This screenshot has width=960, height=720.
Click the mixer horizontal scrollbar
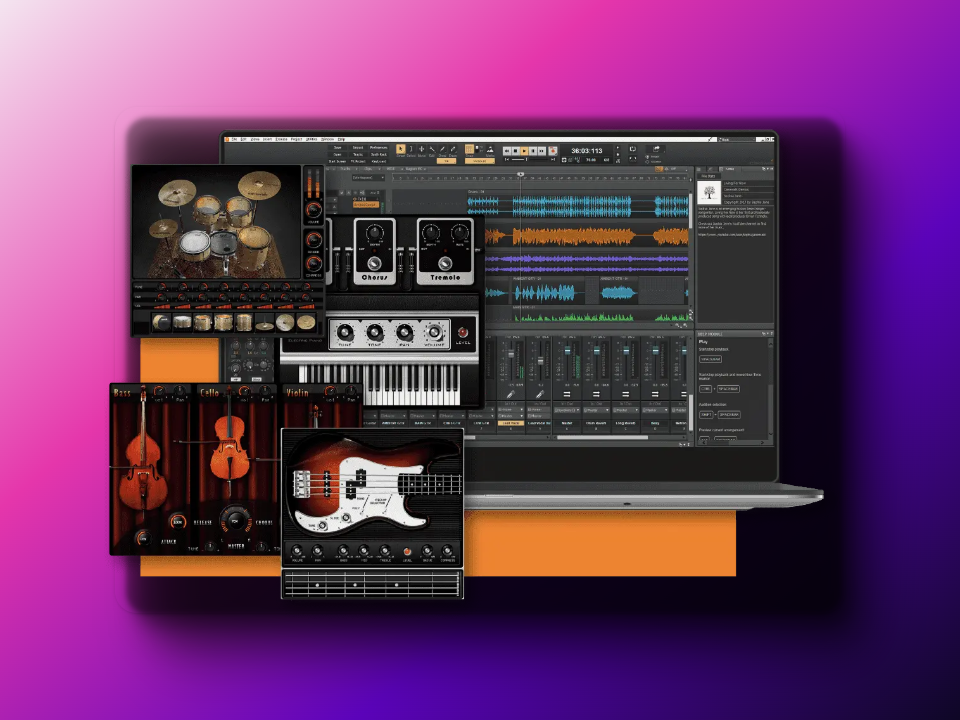[602, 437]
